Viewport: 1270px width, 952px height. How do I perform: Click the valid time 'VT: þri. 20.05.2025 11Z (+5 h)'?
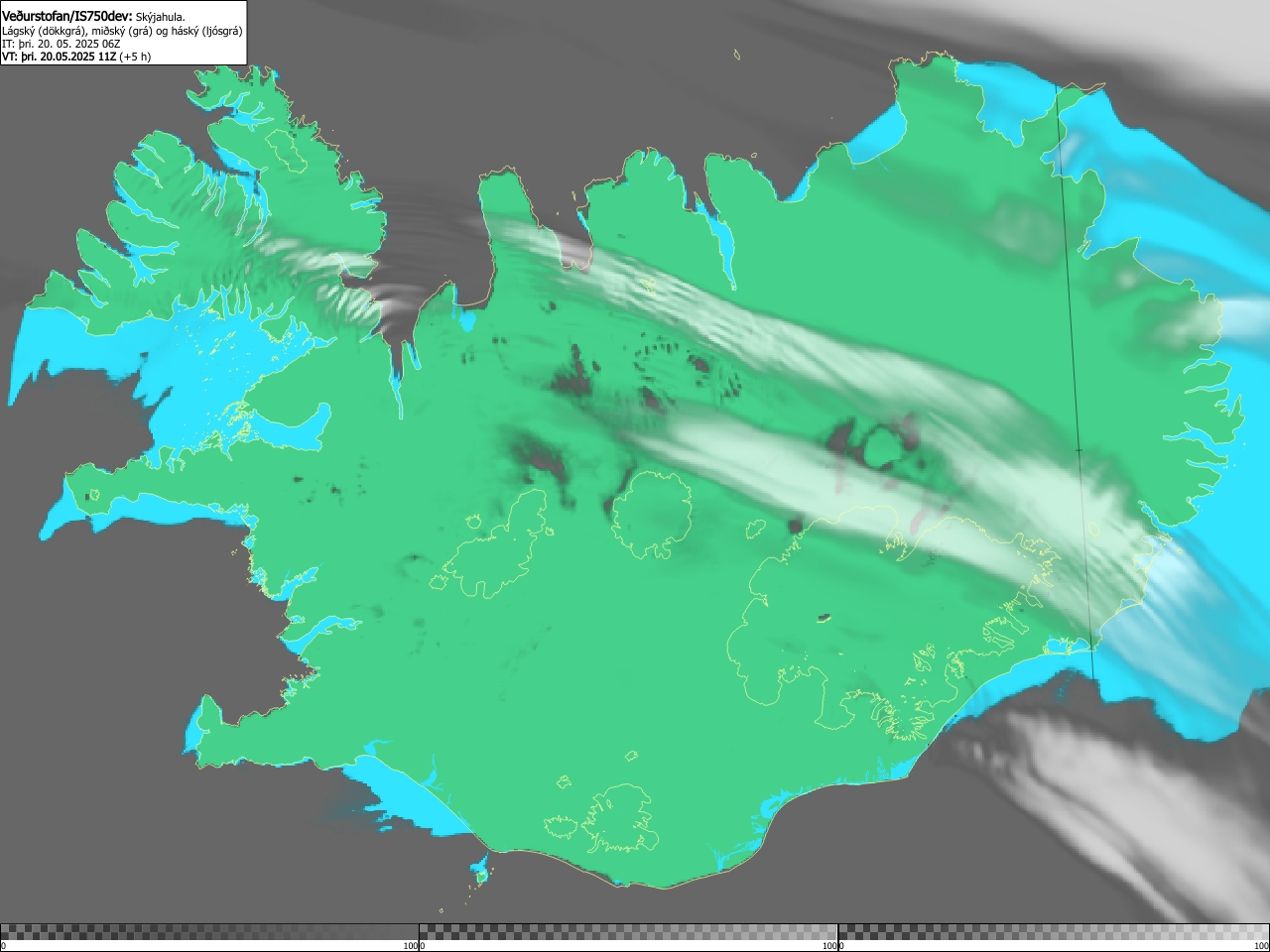point(76,57)
